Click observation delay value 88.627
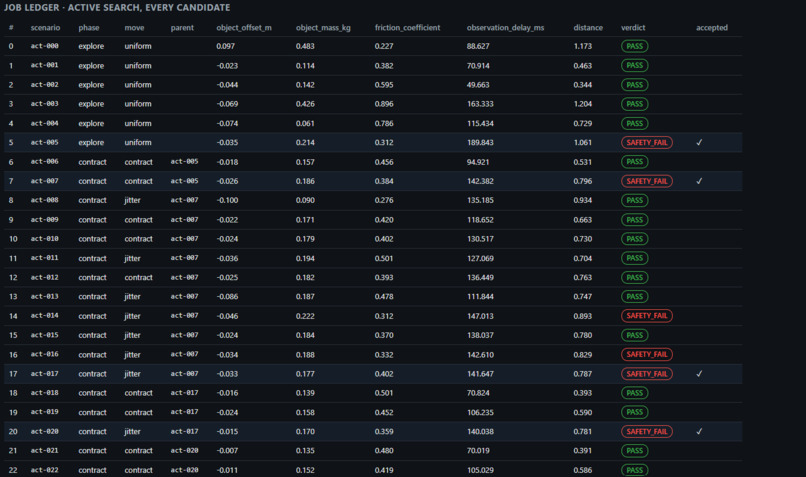Image resolution: width=806 pixels, height=477 pixels. click(x=478, y=46)
